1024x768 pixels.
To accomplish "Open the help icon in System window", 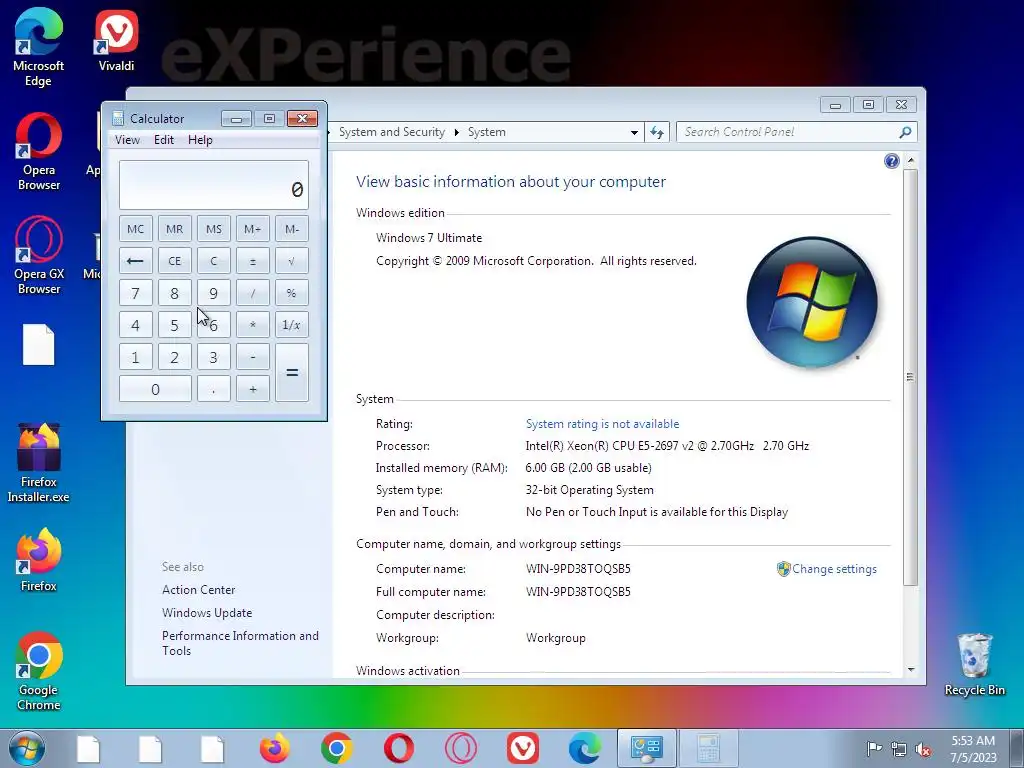I will 891,161.
